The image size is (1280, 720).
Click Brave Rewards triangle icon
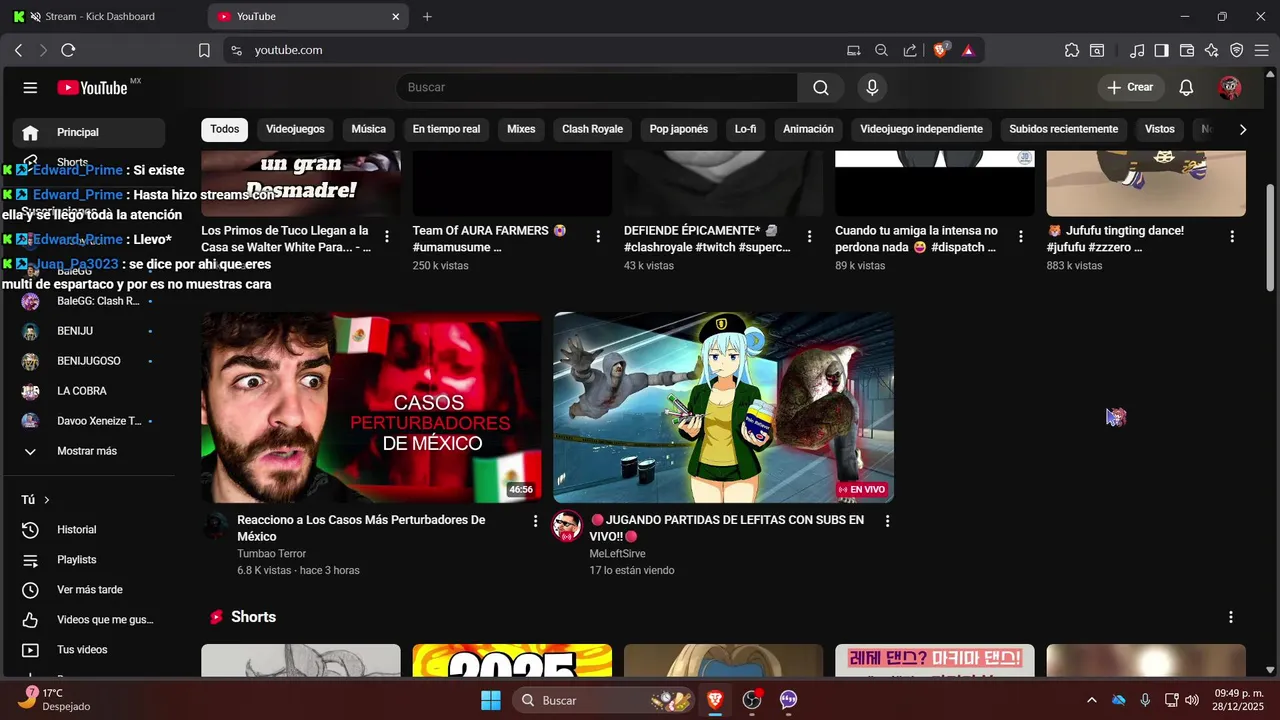click(x=968, y=50)
